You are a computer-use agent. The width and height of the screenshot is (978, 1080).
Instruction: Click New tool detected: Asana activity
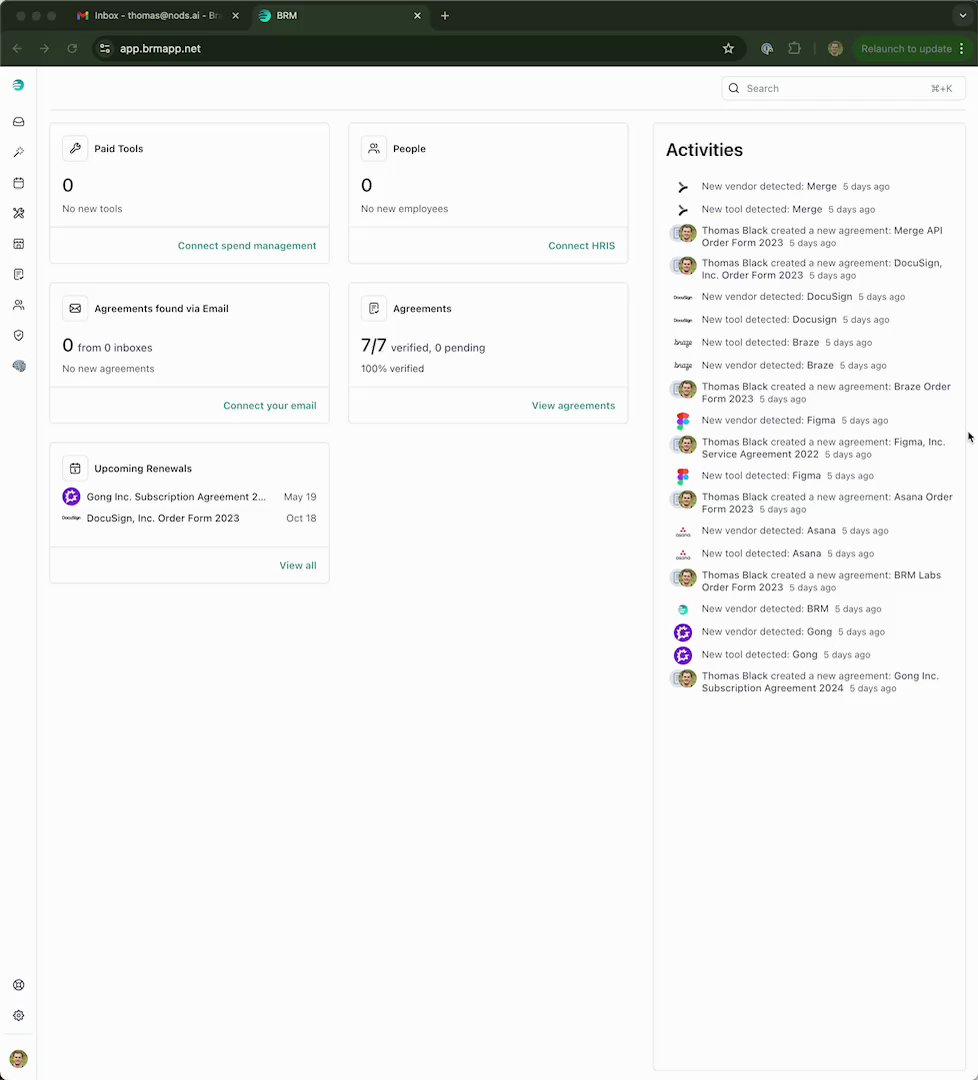click(x=787, y=554)
